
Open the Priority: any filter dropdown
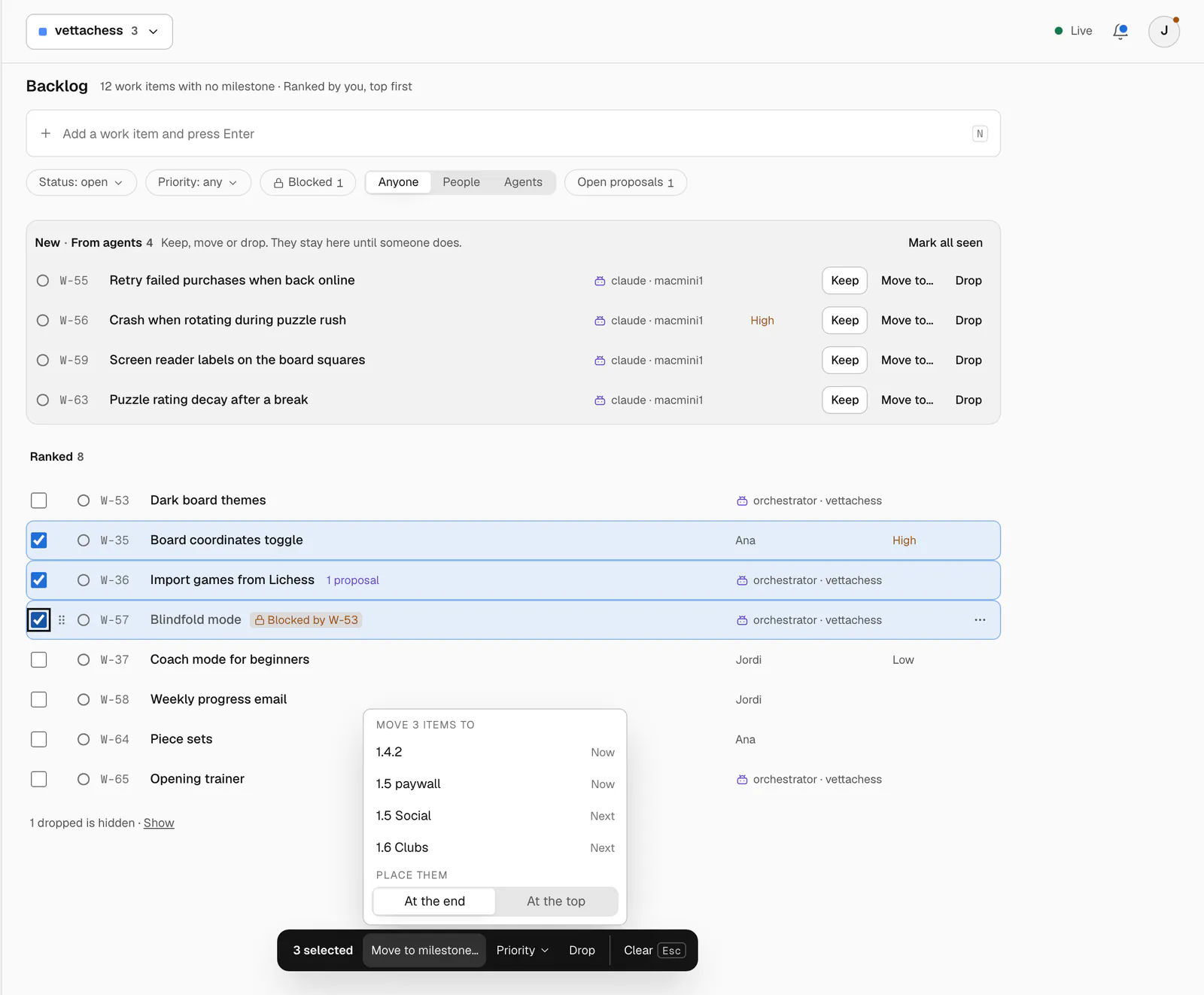point(198,182)
